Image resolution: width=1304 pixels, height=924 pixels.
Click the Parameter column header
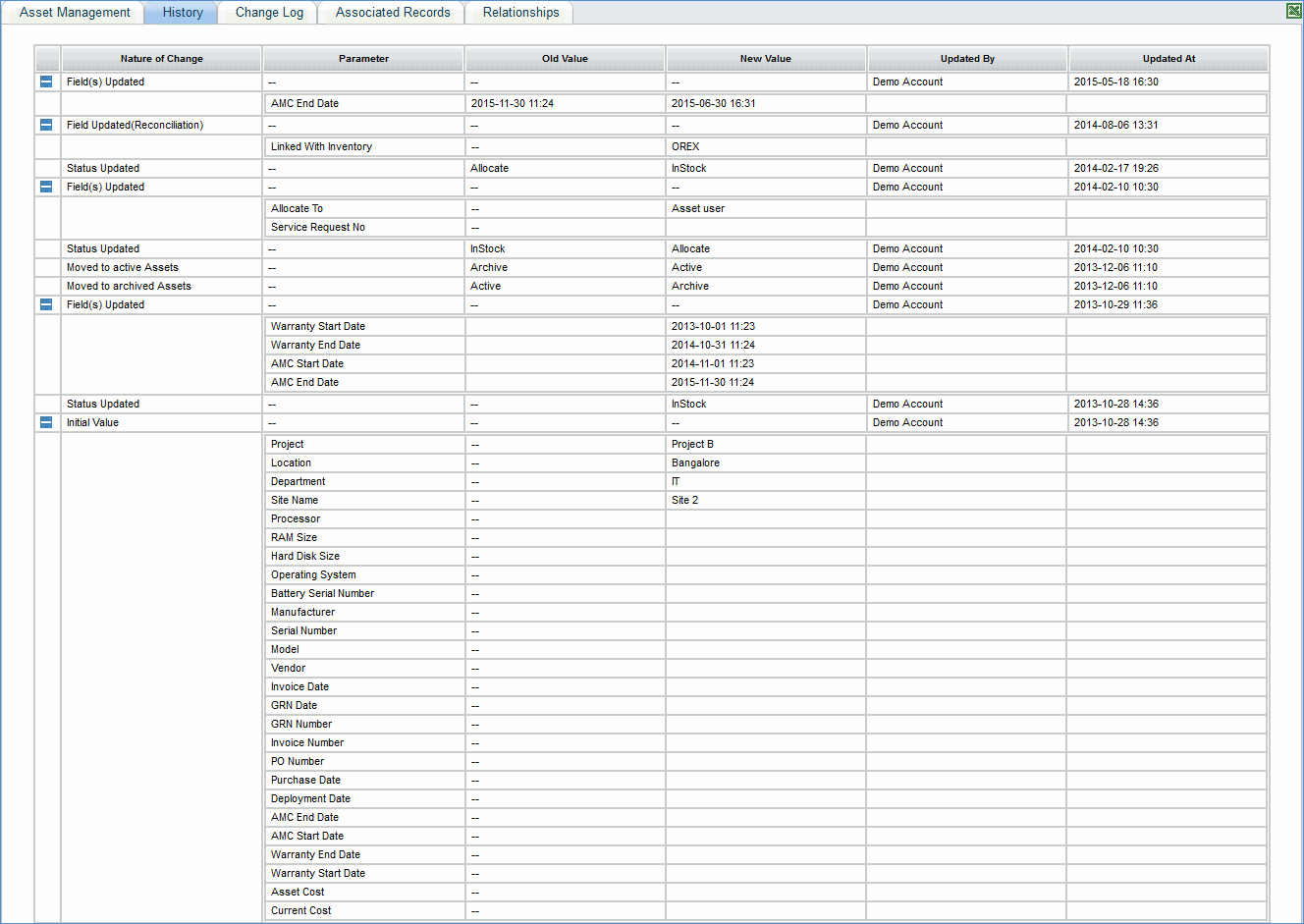click(363, 59)
